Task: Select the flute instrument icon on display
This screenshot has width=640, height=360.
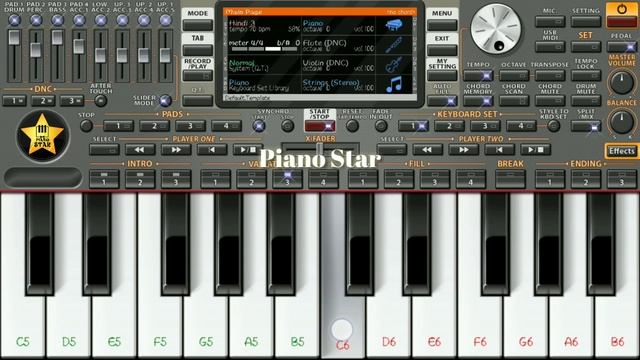Action: [x=394, y=45]
